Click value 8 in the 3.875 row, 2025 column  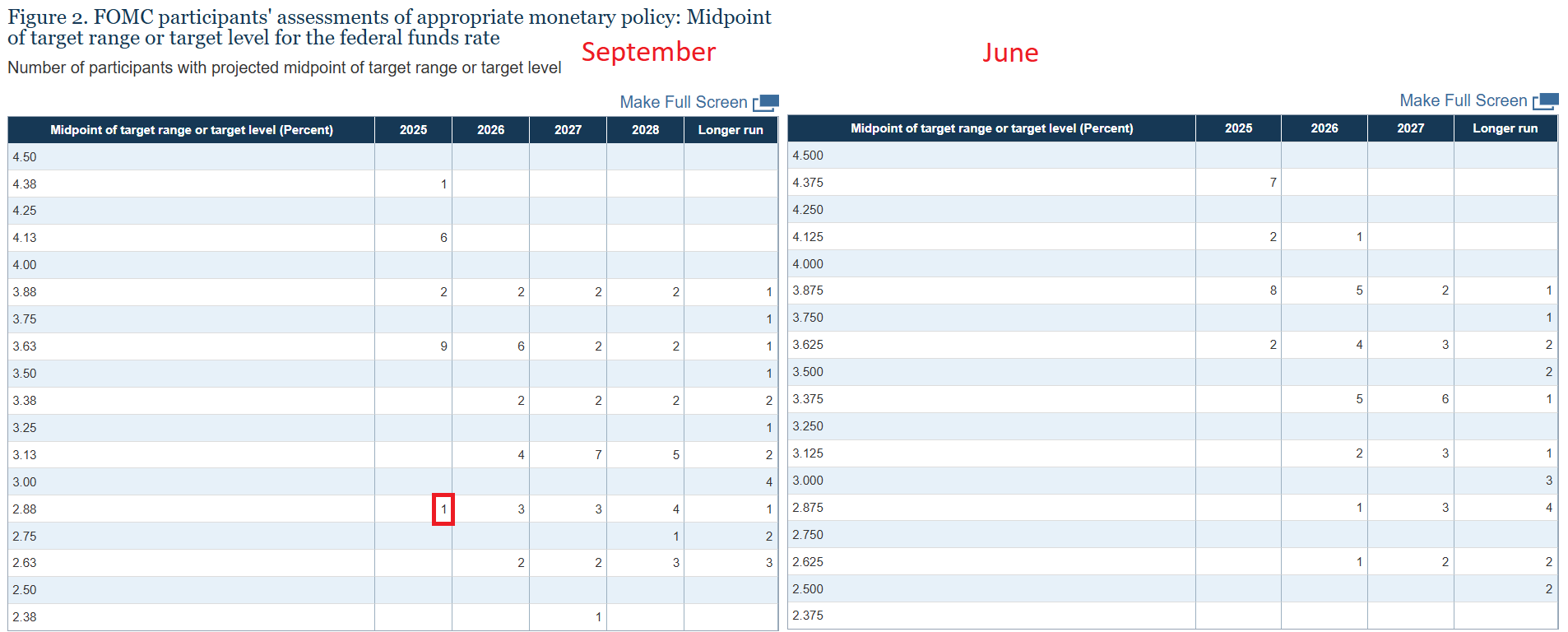pos(1273,290)
